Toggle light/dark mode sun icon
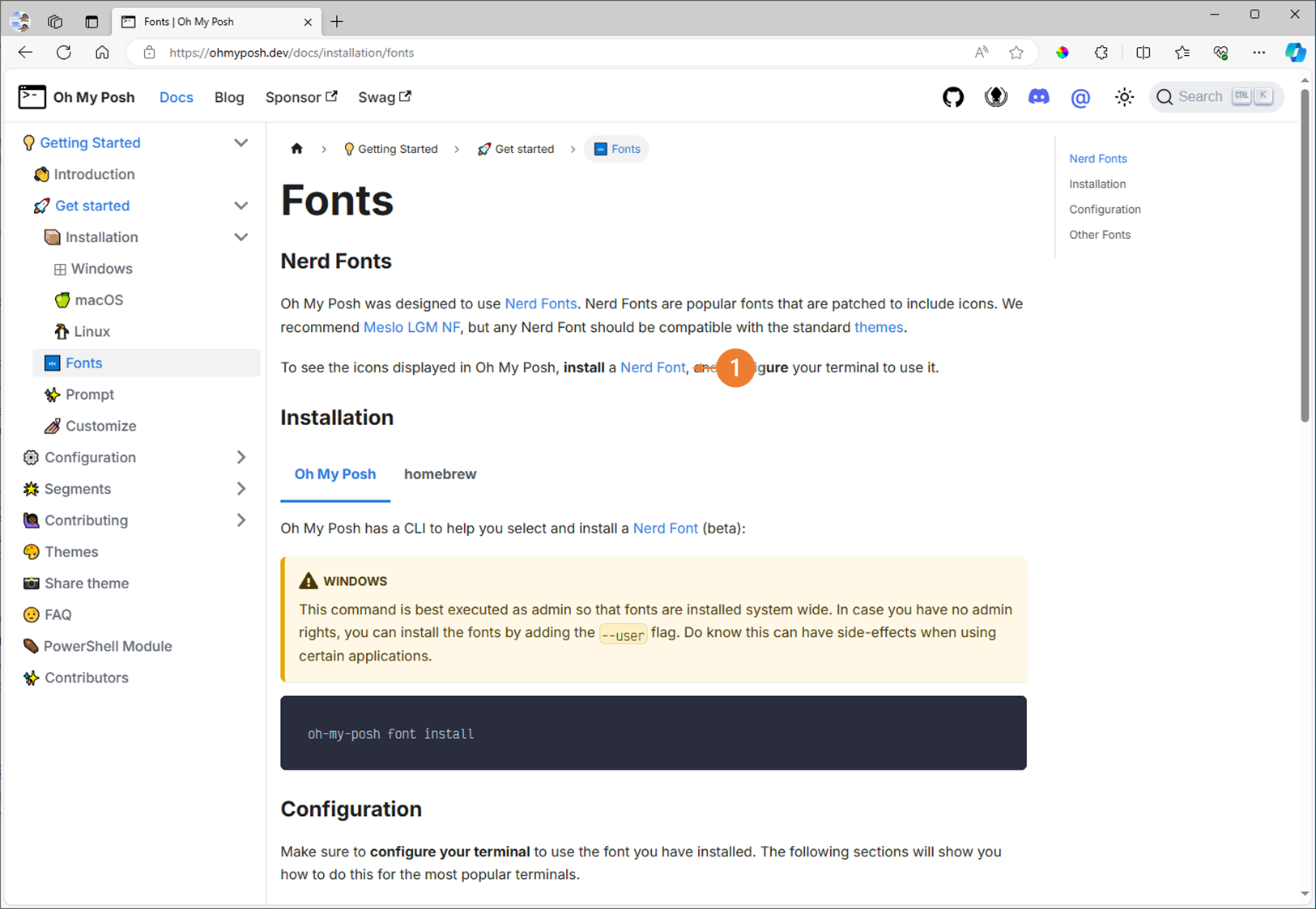This screenshot has width=1316, height=909. pos(1124,97)
